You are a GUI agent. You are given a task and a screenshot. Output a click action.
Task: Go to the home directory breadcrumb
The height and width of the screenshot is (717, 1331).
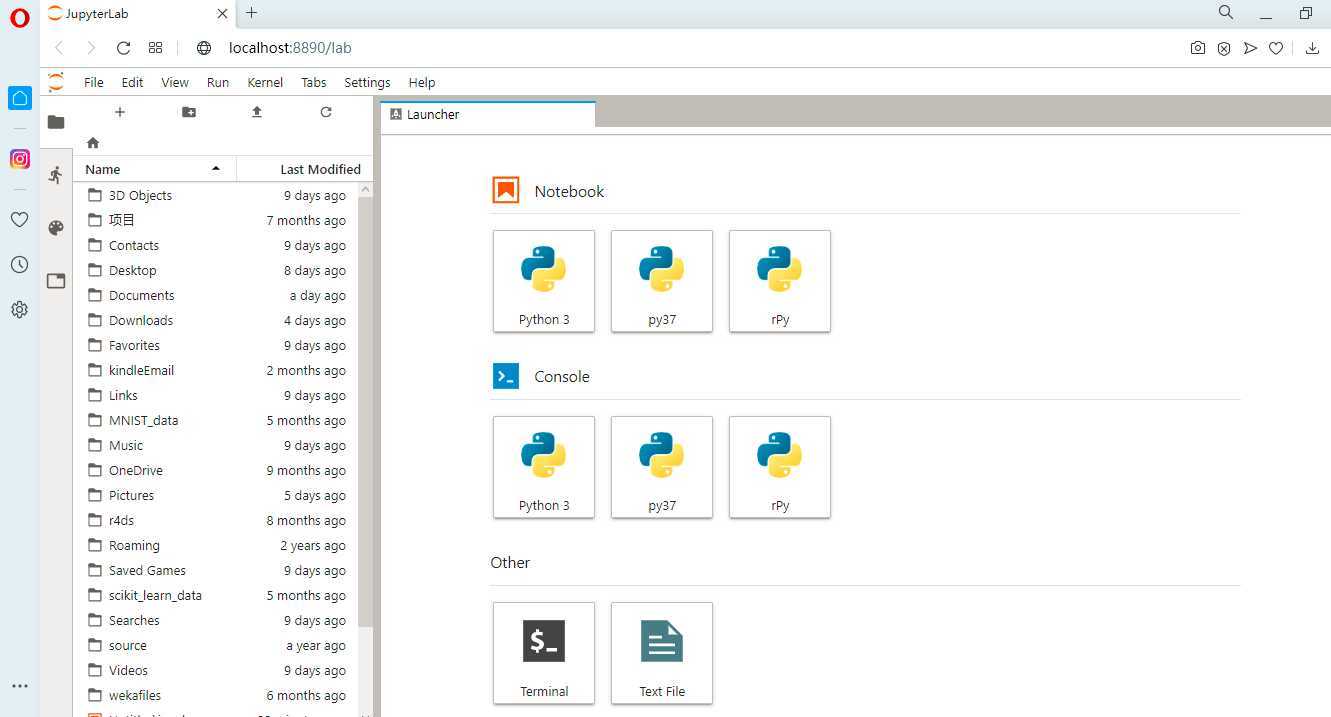(93, 143)
